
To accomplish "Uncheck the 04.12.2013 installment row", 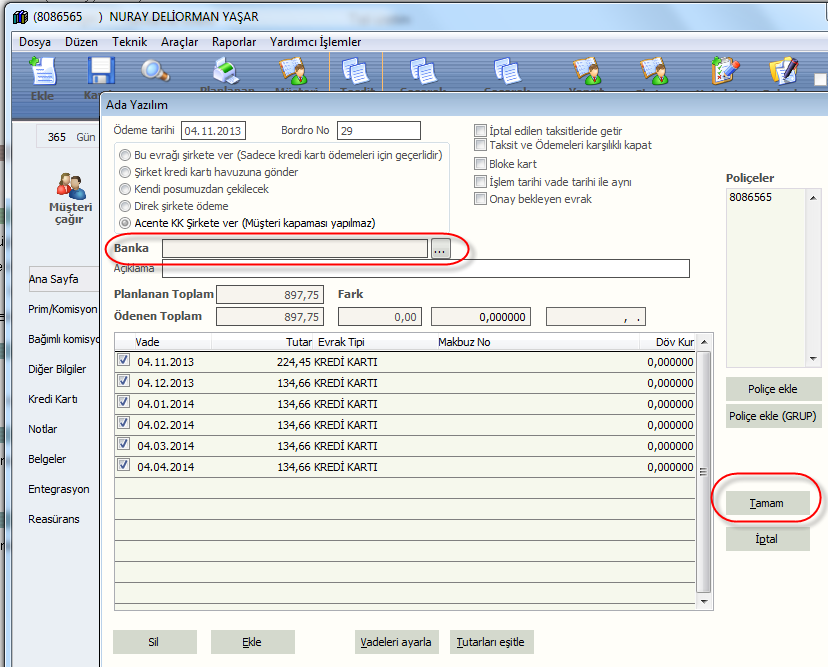I will [x=124, y=383].
